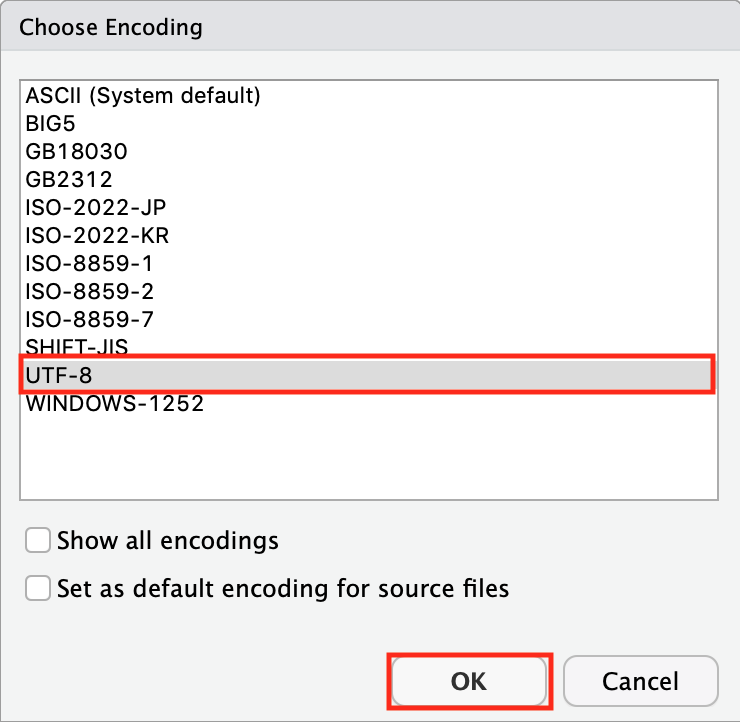
Task: Confirm with the OK button
Action: point(468,681)
